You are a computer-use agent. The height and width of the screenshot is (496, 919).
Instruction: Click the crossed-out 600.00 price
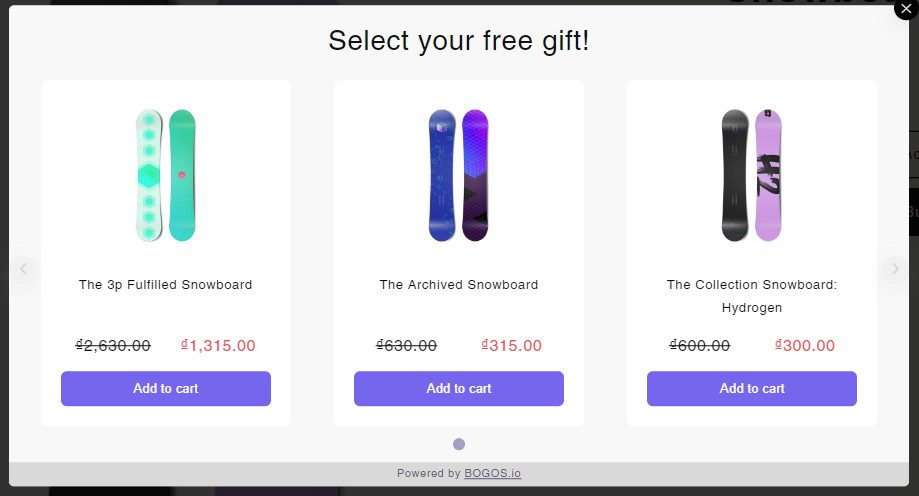tap(699, 346)
